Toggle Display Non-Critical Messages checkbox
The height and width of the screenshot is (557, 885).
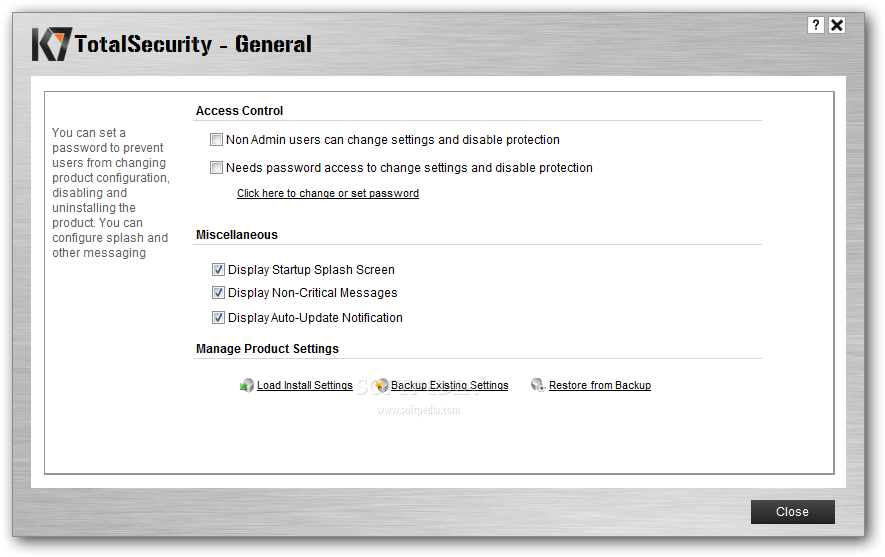point(218,293)
